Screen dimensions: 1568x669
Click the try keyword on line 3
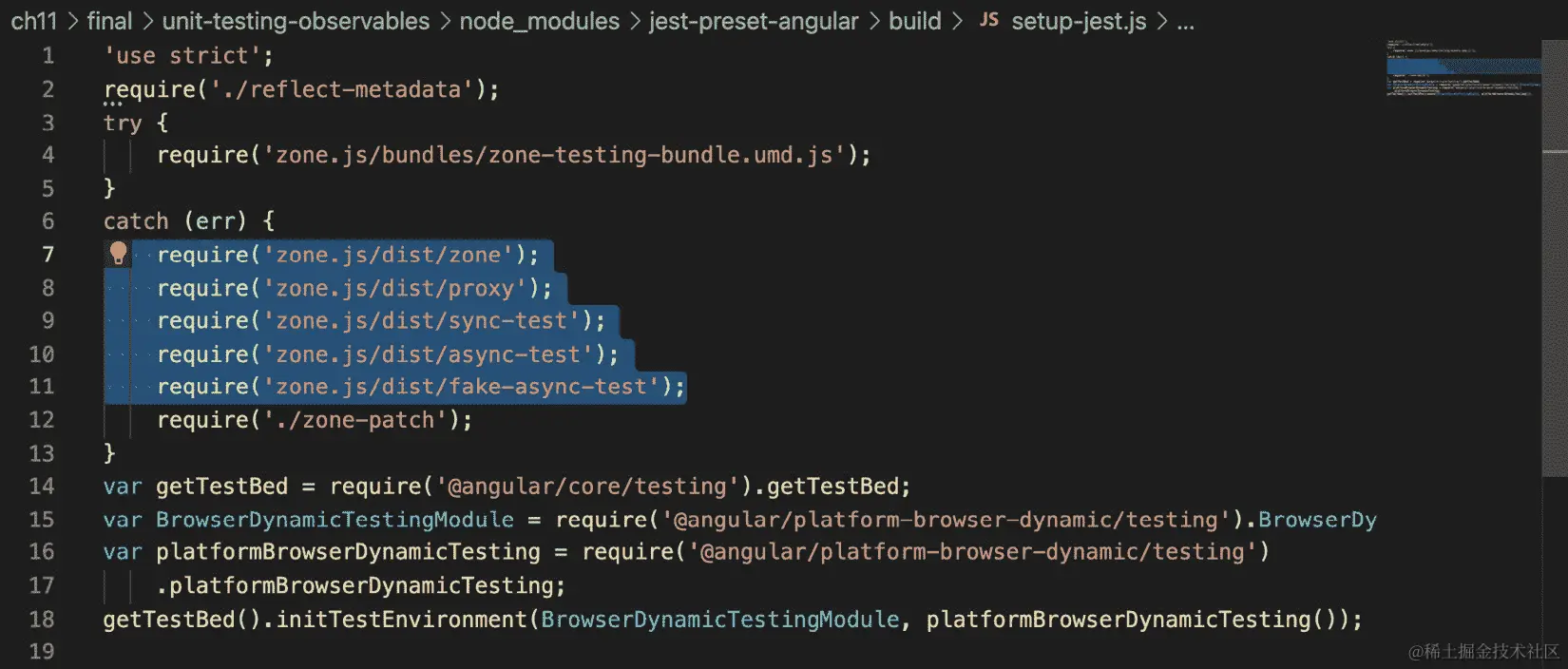[123, 123]
